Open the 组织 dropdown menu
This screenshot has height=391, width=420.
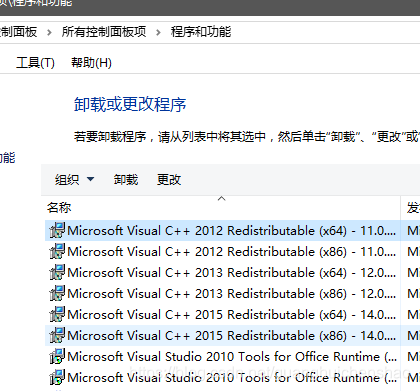(75, 180)
